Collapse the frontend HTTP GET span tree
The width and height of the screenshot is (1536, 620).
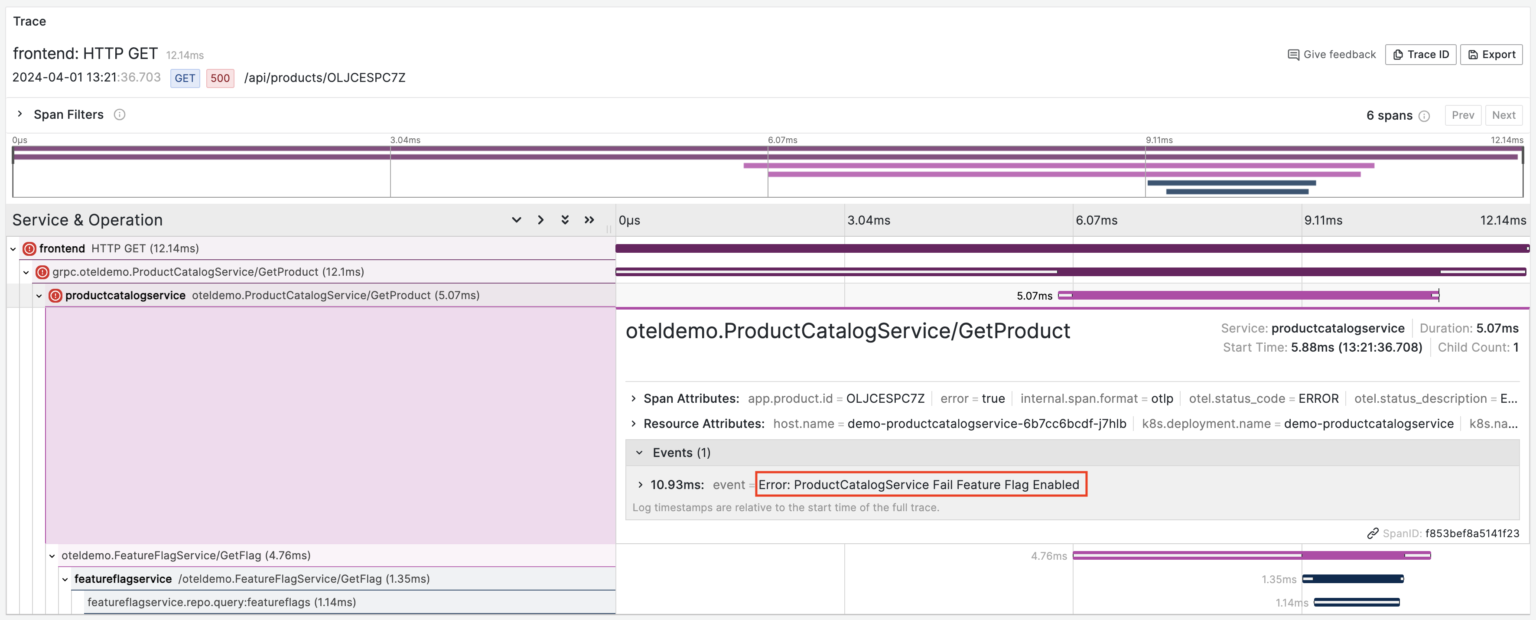tap(13, 248)
